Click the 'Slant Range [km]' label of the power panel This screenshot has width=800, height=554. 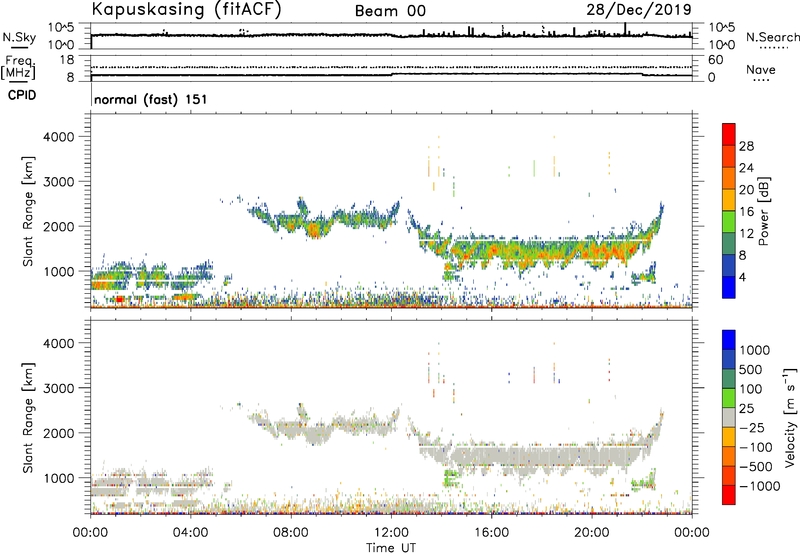[x=28, y=211]
